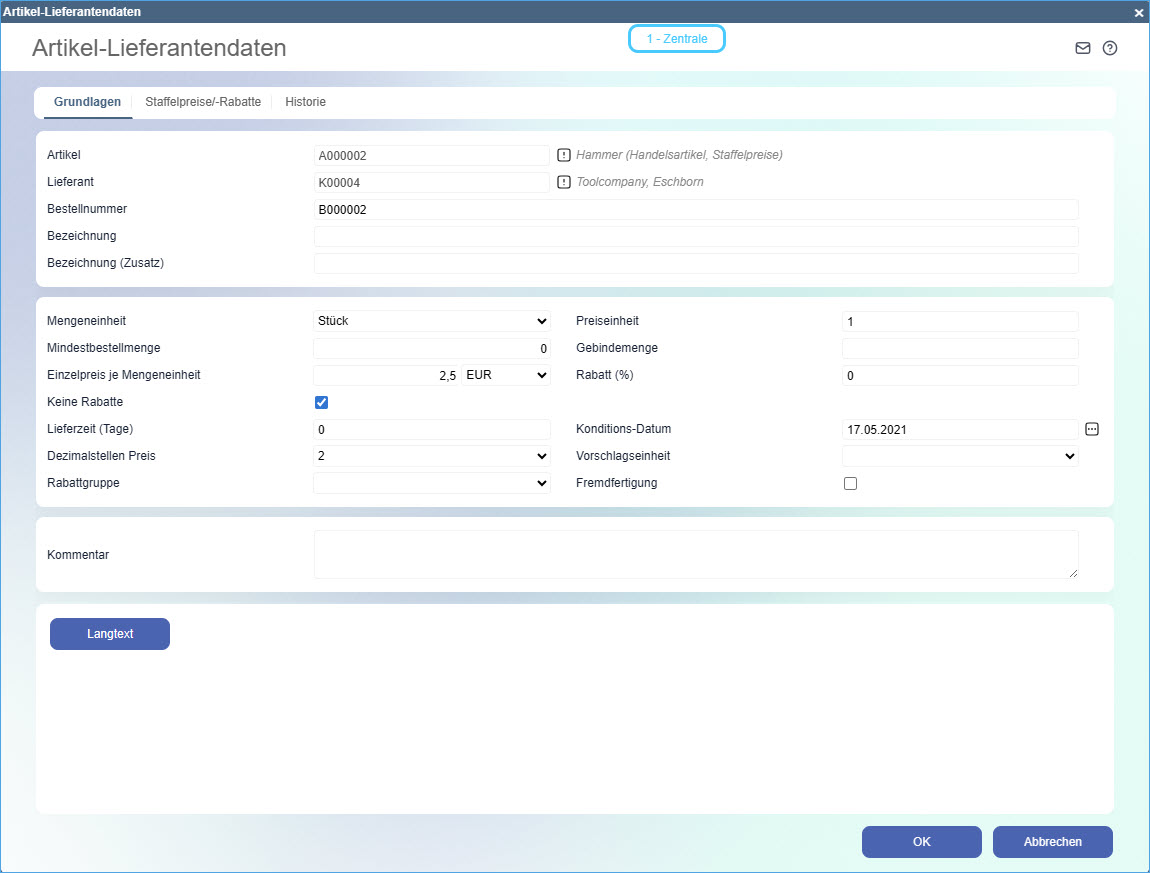Open the help question mark icon
The width and height of the screenshot is (1150, 873).
[1109, 48]
